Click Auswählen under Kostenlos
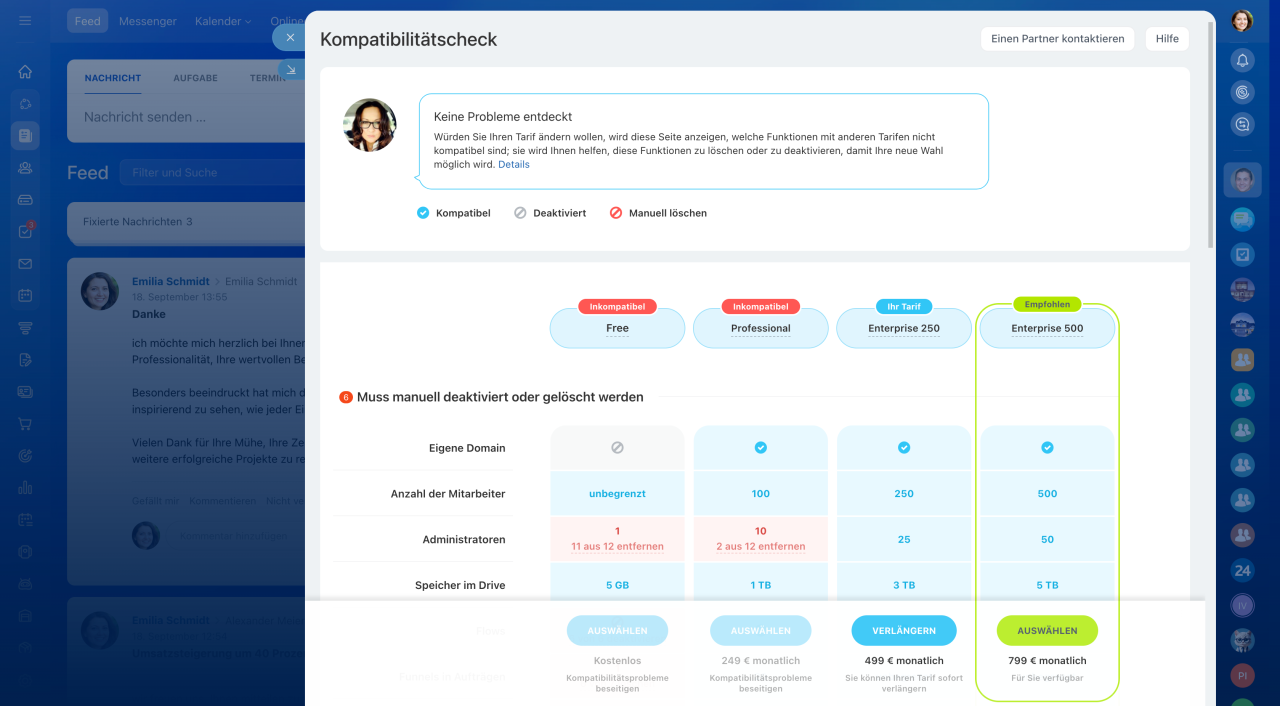This screenshot has width=1280, height=706. 617,631
